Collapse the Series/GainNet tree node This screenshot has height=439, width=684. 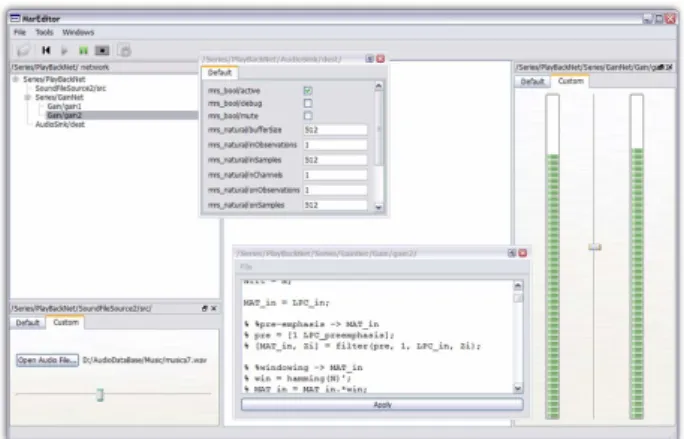click(27, 97)
